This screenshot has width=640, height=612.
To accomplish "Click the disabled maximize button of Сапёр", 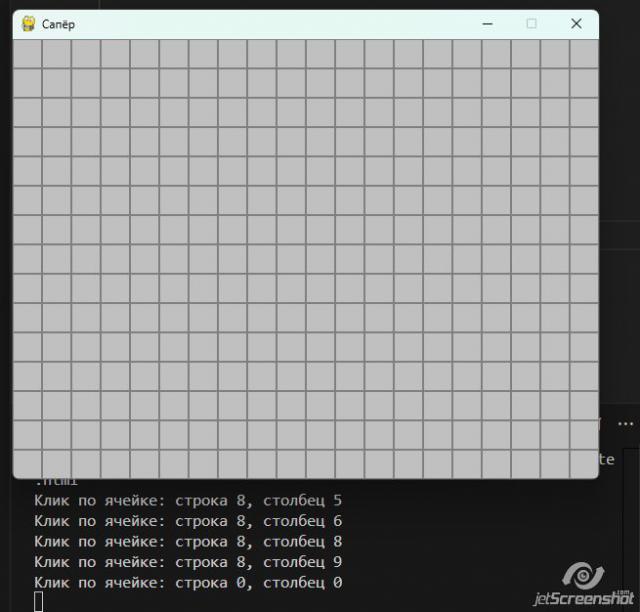I will [x=531, y=24].
